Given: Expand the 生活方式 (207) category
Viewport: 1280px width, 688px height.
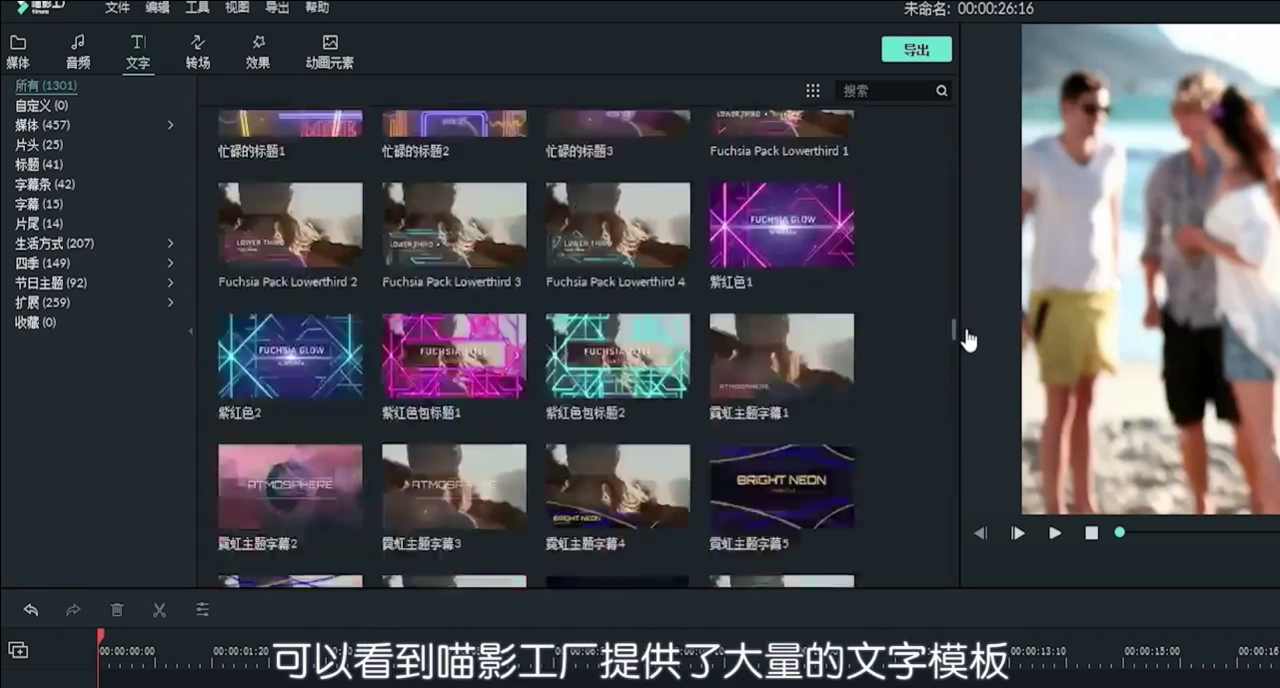Looking at the screenshot, I should 170,243.
